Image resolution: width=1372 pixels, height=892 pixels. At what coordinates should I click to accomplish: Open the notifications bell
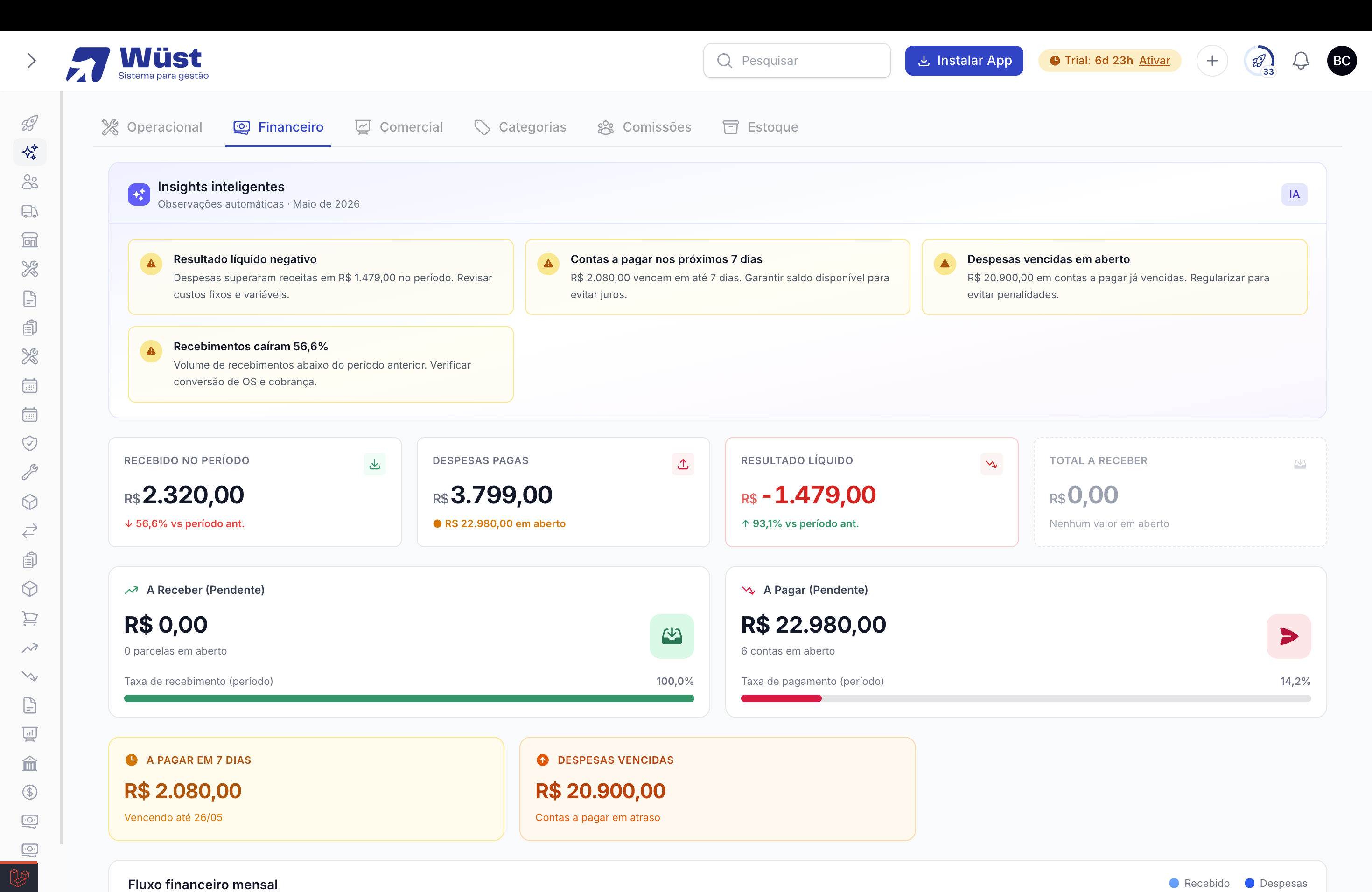pos(1301,61)
